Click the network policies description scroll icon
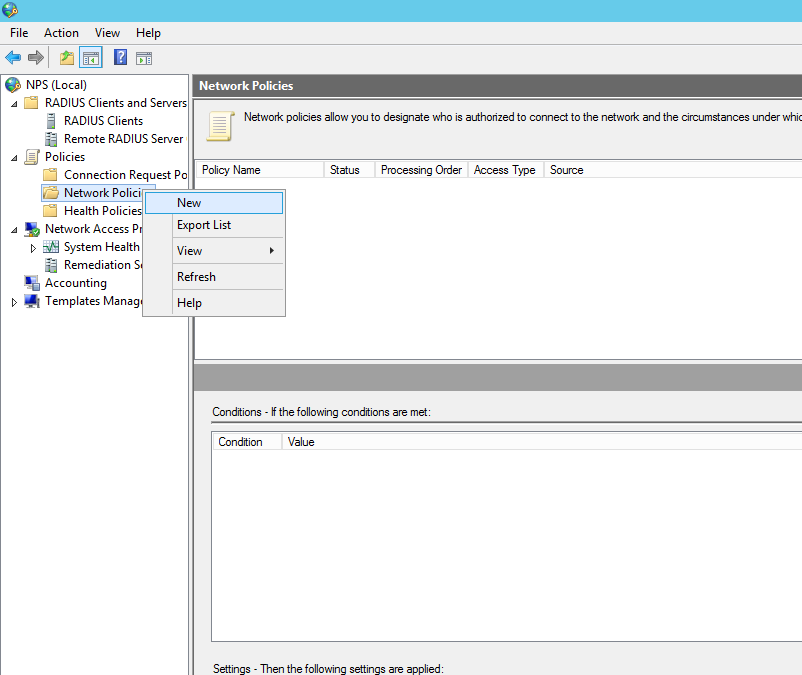Screen dimensions: 802x675 point(220,126)
